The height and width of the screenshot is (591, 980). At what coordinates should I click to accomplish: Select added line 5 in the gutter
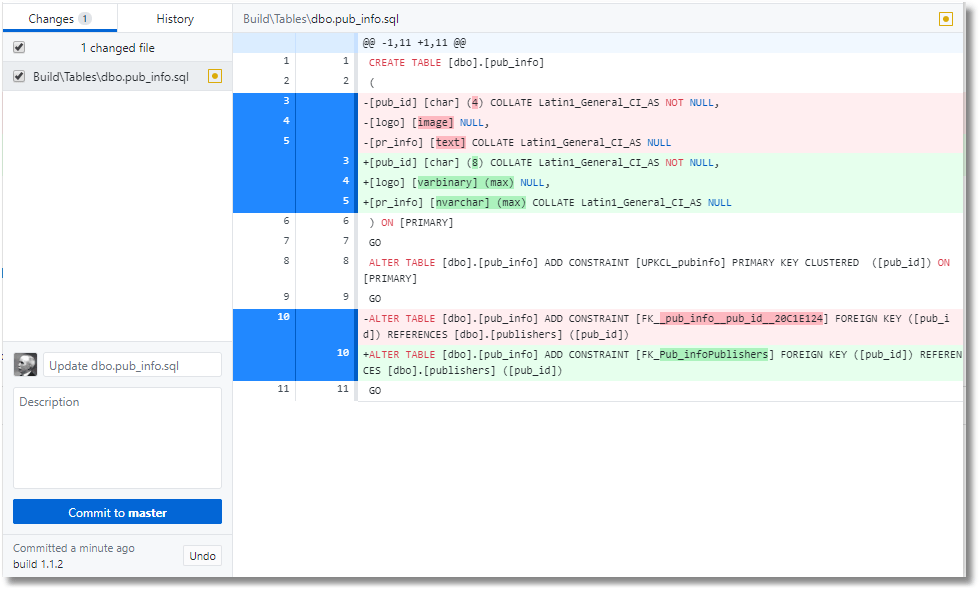pos(346,201)
